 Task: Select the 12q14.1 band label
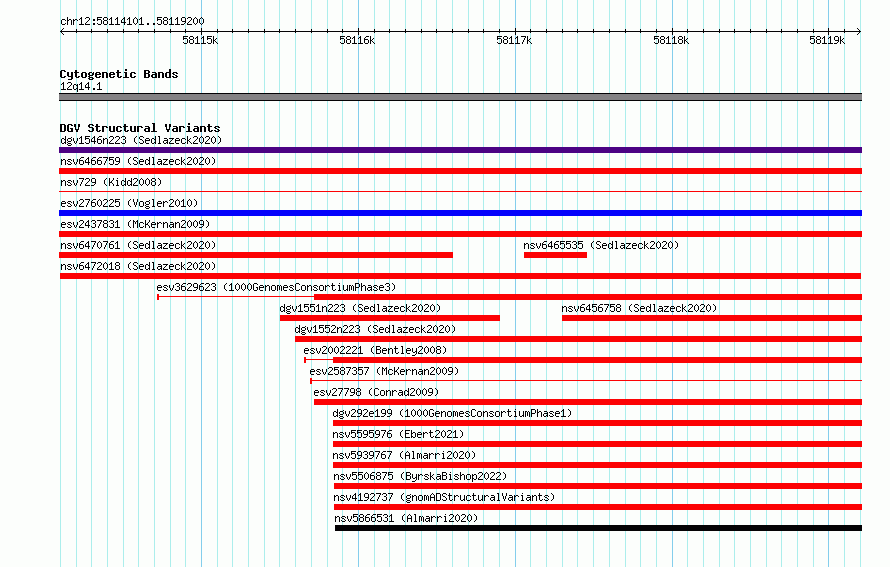click(x=81, y=86)
